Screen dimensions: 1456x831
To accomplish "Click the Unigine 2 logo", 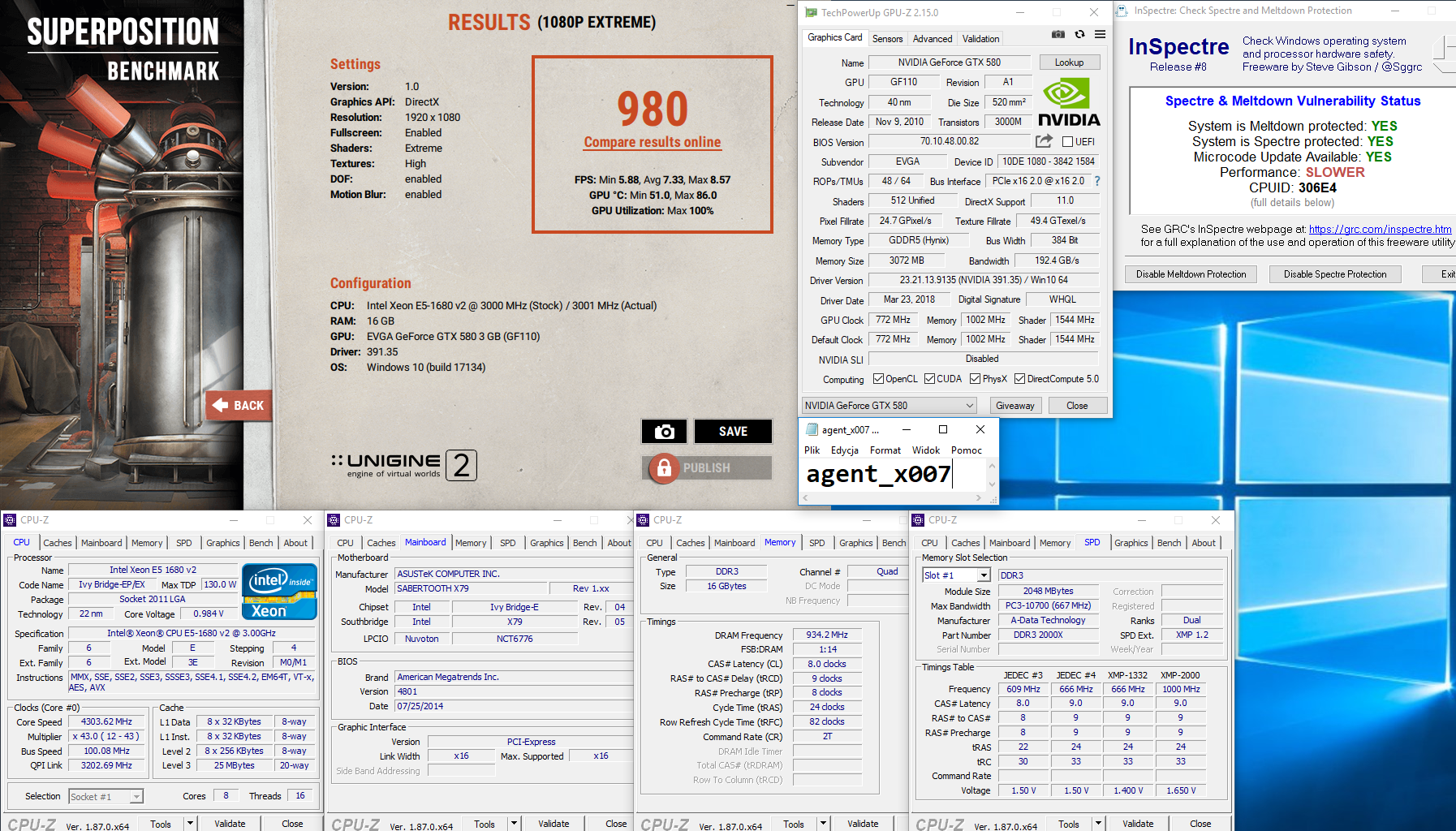I will [x=403, y=465].
